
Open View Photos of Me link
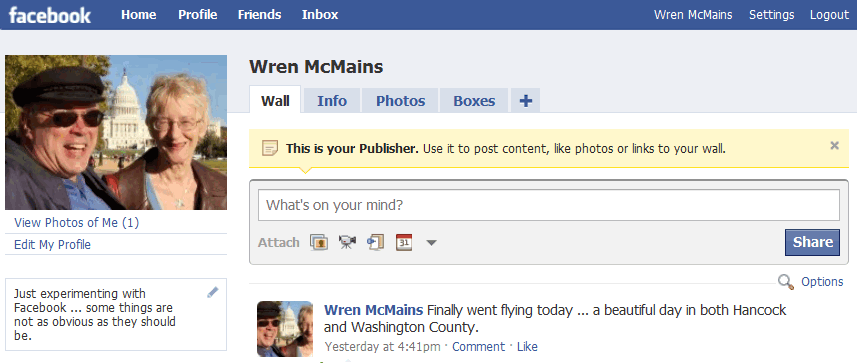[77, 222]
